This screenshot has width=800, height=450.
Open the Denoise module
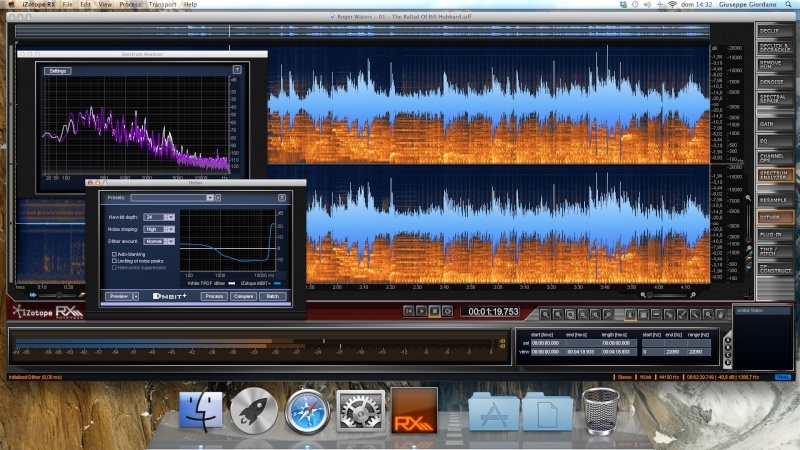tap(775, 82)
